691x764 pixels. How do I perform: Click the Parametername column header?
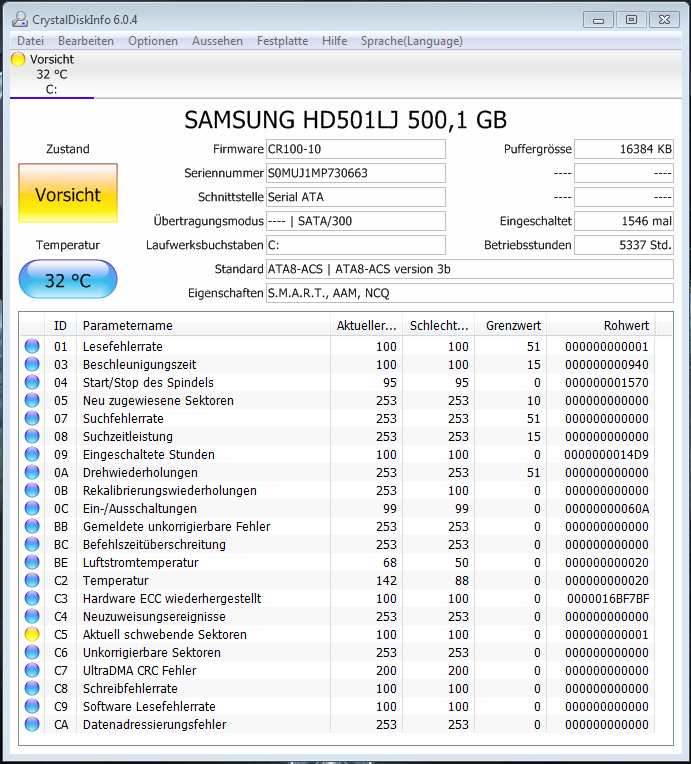[x=203, y=325]
